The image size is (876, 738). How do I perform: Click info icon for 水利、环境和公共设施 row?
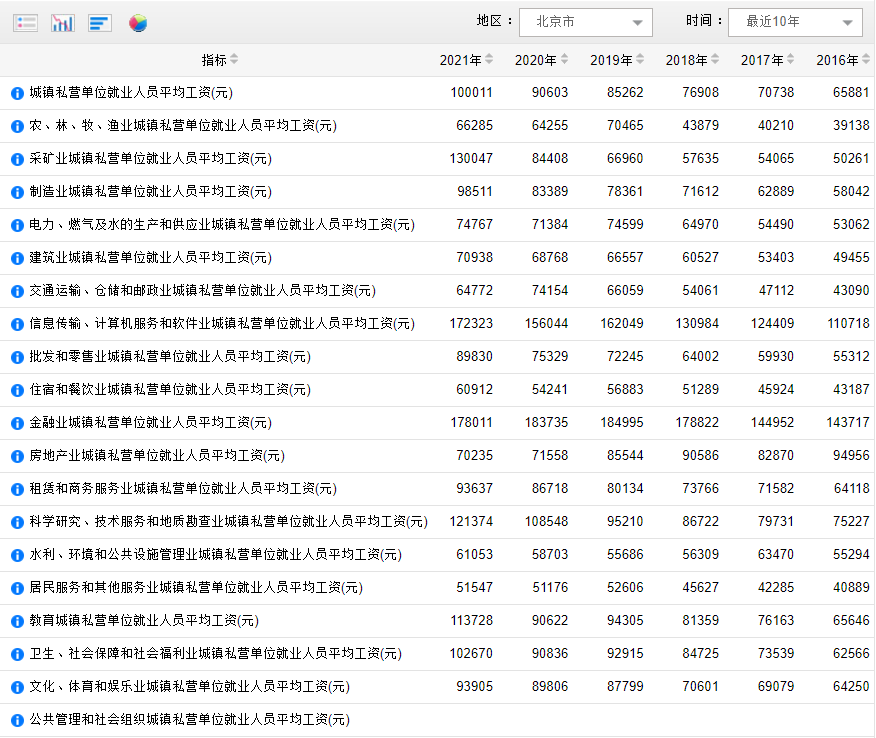click(17, 555)
